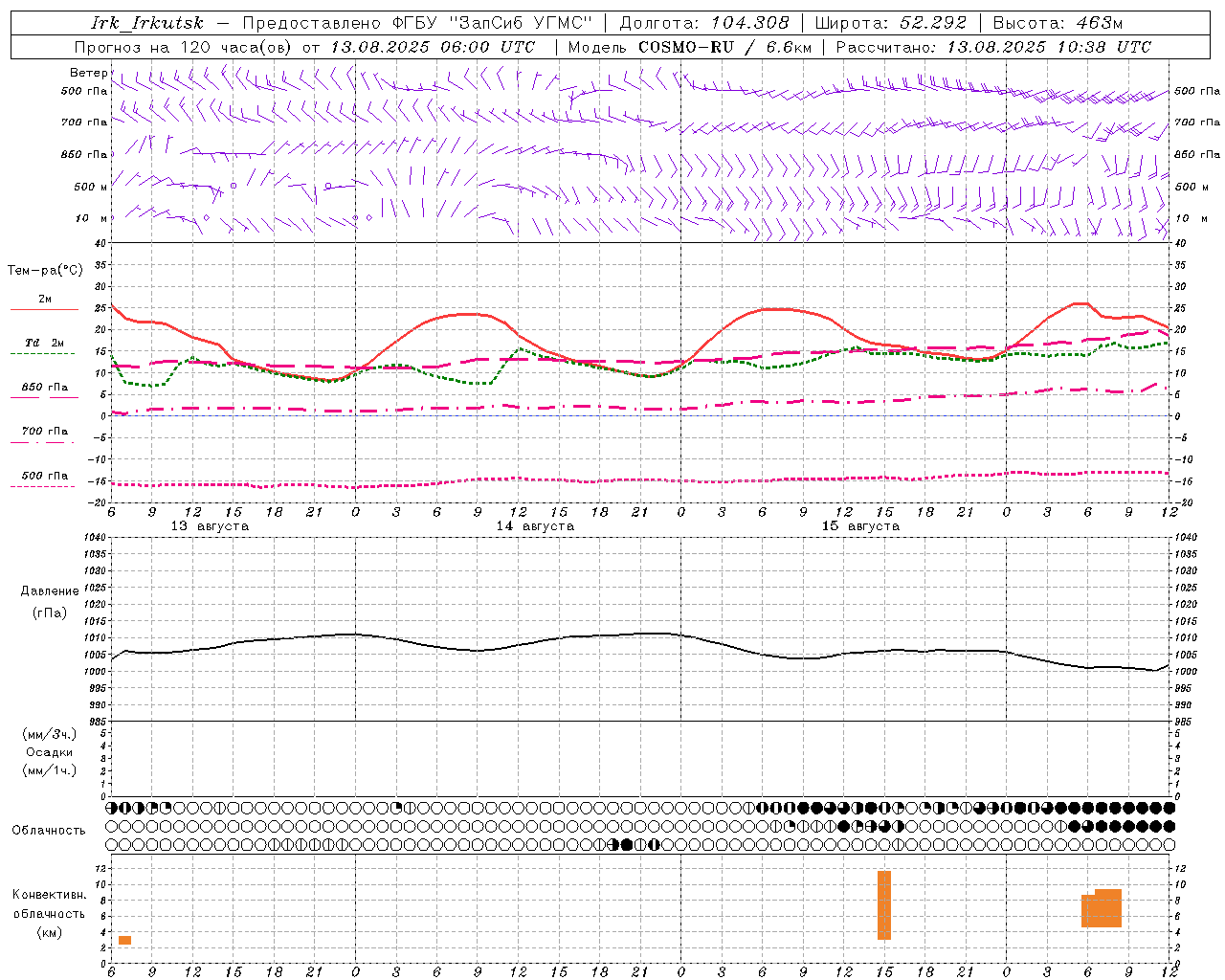1225x980 pixels.
Task: Click the (мм/3ч.) precipitation unit label
Action: (x=50, y=734)
